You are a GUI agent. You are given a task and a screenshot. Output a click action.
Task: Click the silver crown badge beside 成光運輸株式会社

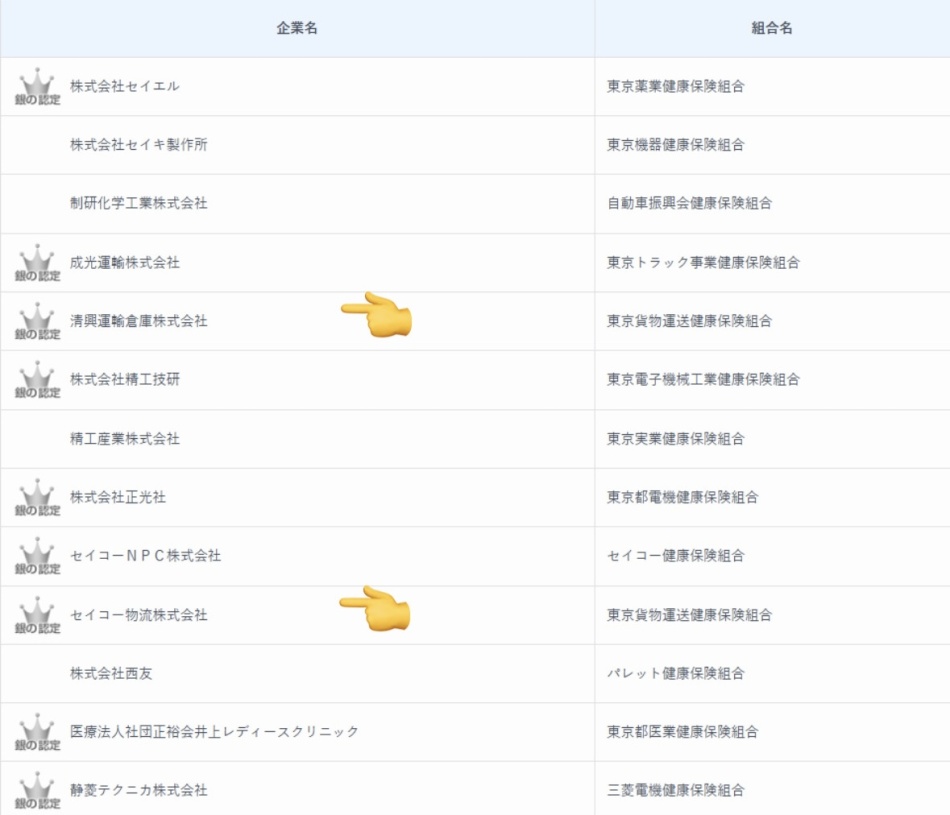coord(38,263)
